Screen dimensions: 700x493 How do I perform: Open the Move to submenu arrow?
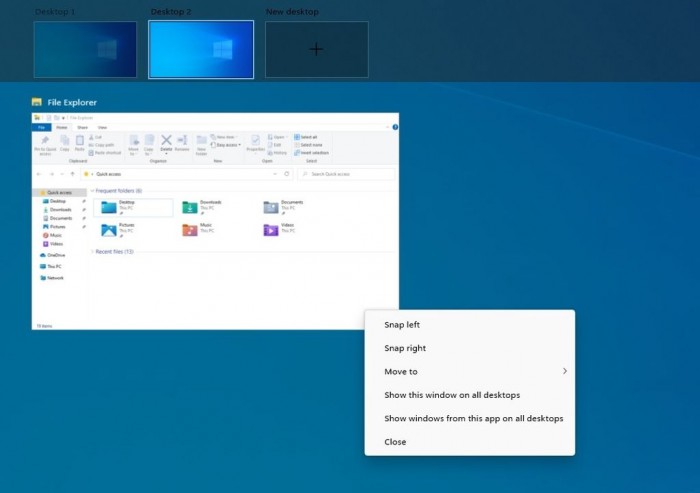(x=564, y=372)
